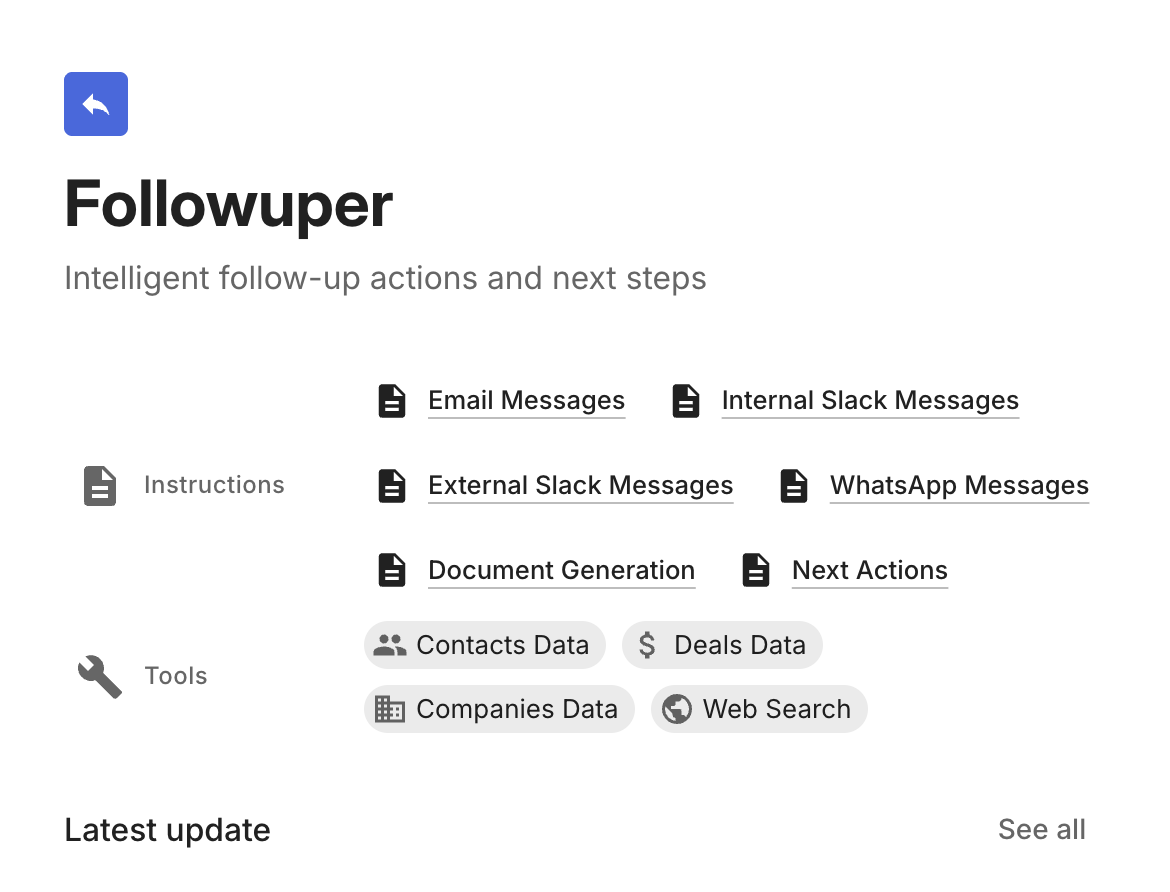The height and width of the screenshot is (892, 1170).
Task: Open the Internal Slack Messages instruction
Action: pos(870,401)
